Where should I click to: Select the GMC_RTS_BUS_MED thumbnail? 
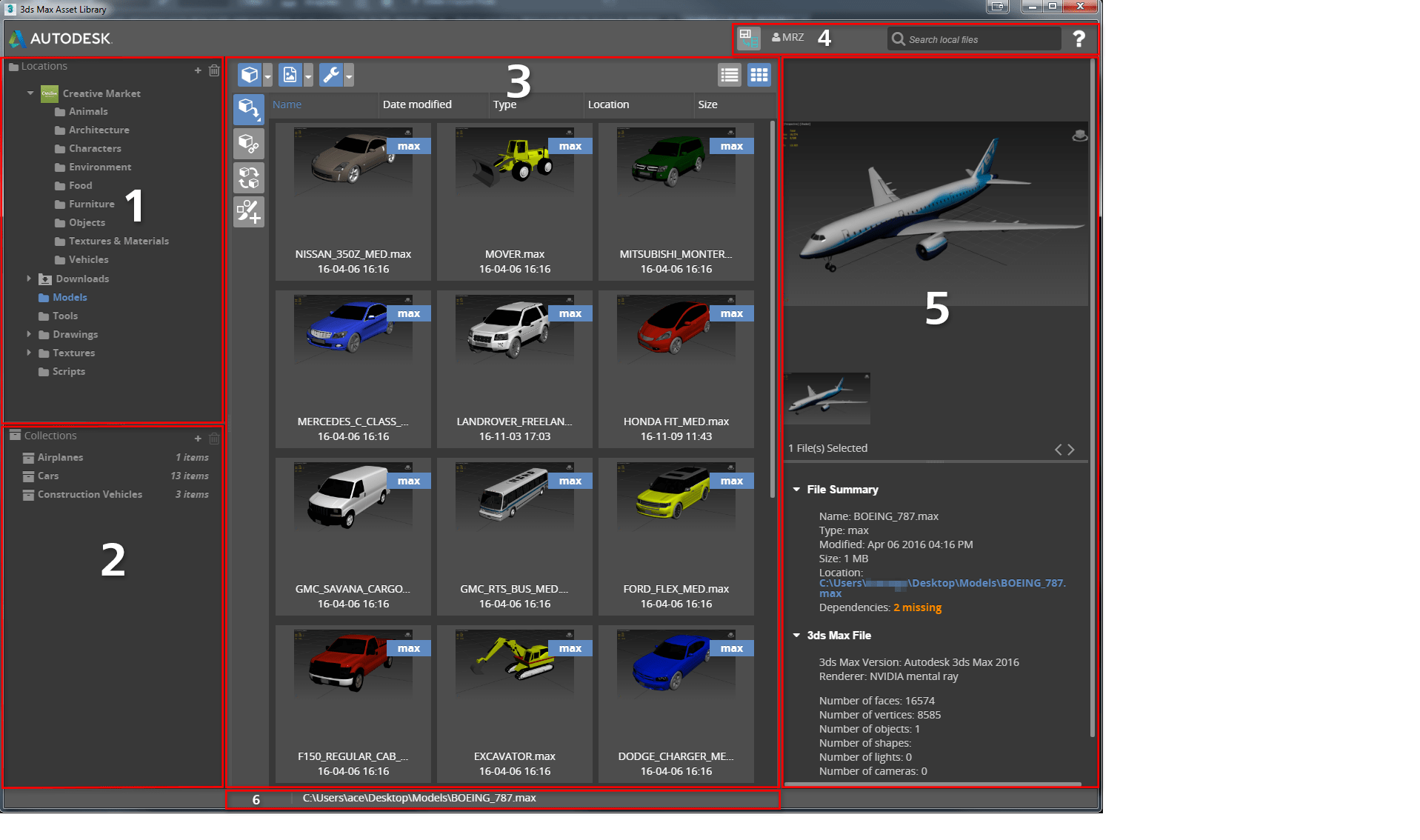[515, 536]
